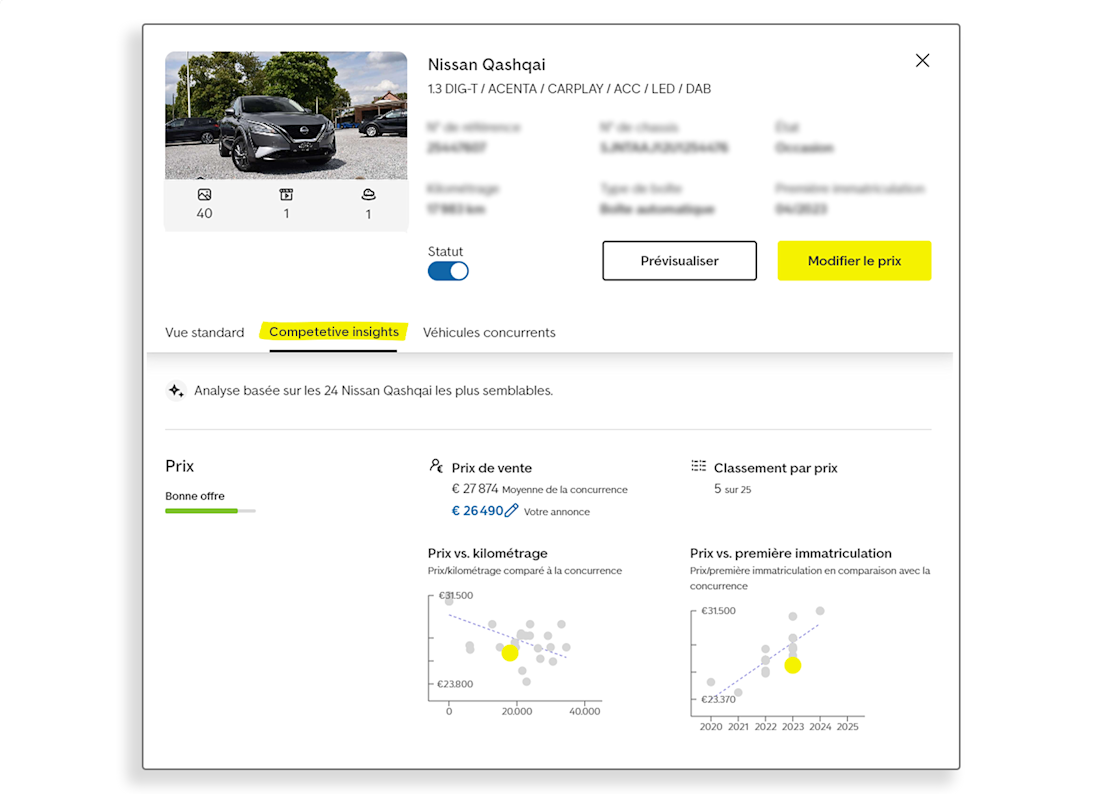Click the 360 view icon in the media bar
This screenshot has width=1100, height=794.
(368, 195)
